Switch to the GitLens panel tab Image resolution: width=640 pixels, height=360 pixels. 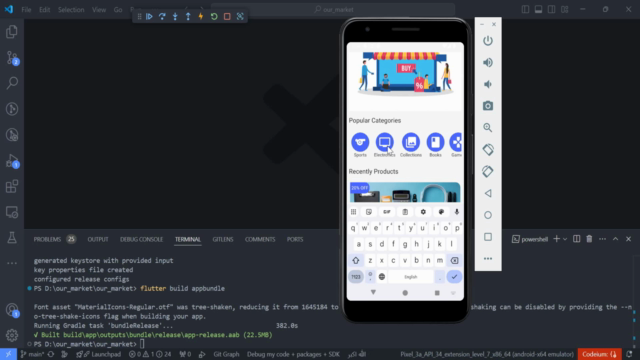(223, 239)
